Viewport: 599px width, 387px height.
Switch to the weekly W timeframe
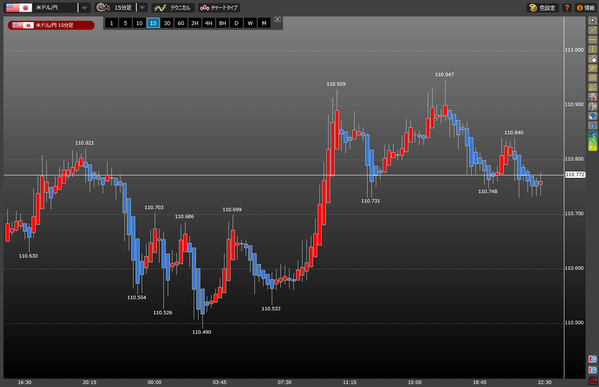click(x=250, y=23)
